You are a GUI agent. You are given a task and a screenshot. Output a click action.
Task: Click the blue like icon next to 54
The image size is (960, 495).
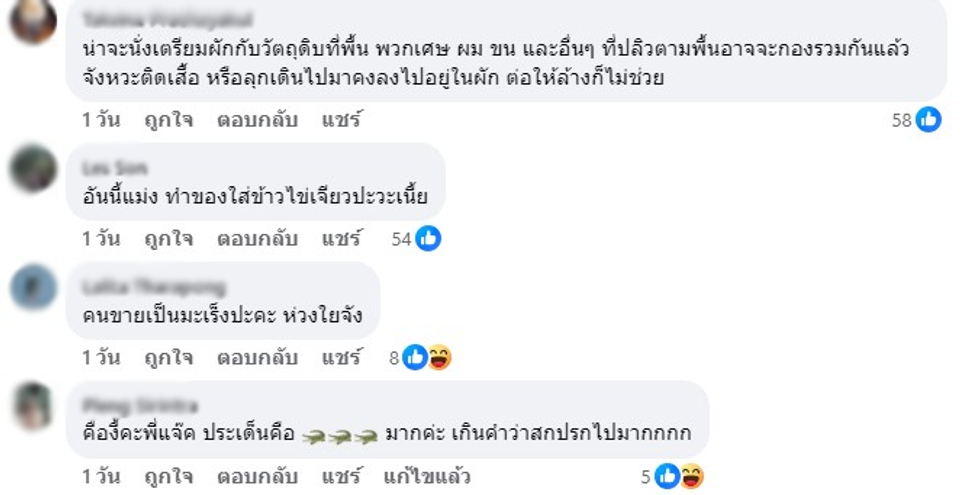click(x=428, y=238)
